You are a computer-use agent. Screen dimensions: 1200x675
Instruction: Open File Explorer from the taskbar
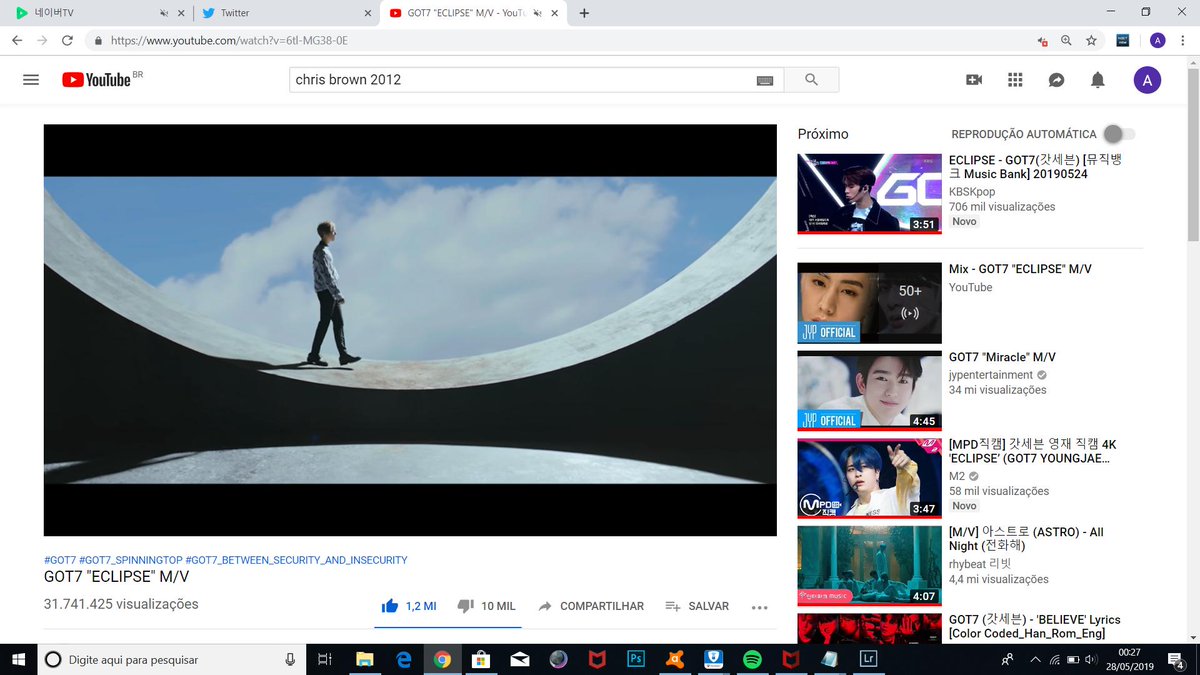(x=365, y=659)
